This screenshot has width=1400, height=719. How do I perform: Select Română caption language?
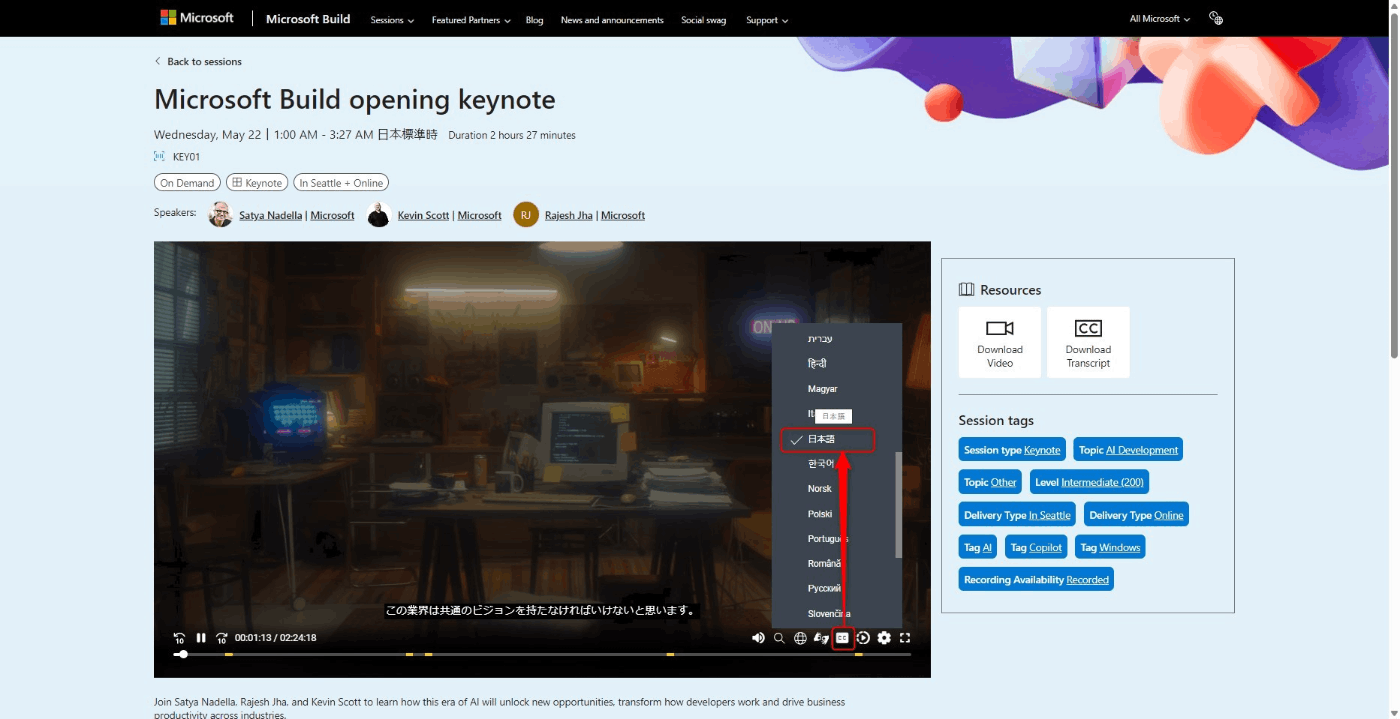(825, 564)
